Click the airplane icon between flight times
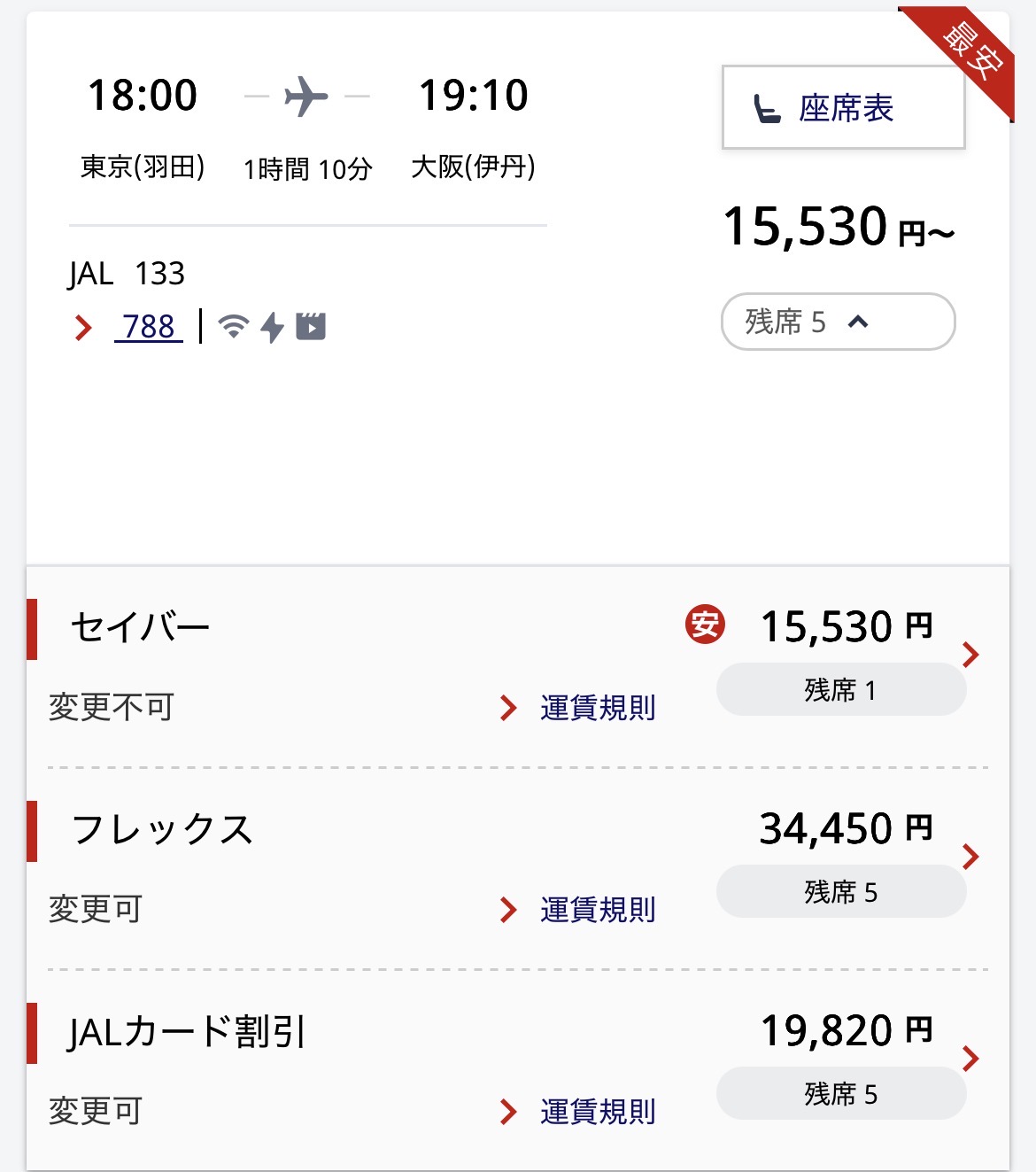 point(306,96)
